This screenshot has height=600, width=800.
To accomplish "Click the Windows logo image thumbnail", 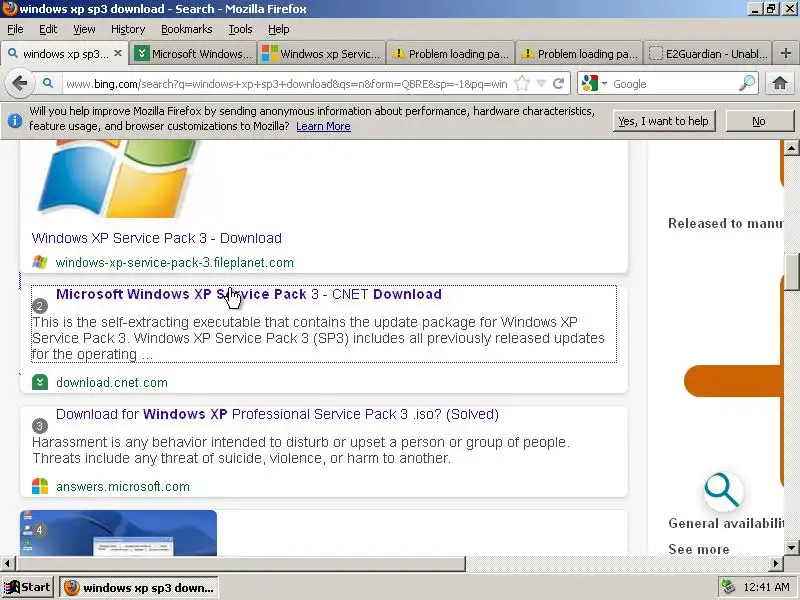I will (117, 179).
